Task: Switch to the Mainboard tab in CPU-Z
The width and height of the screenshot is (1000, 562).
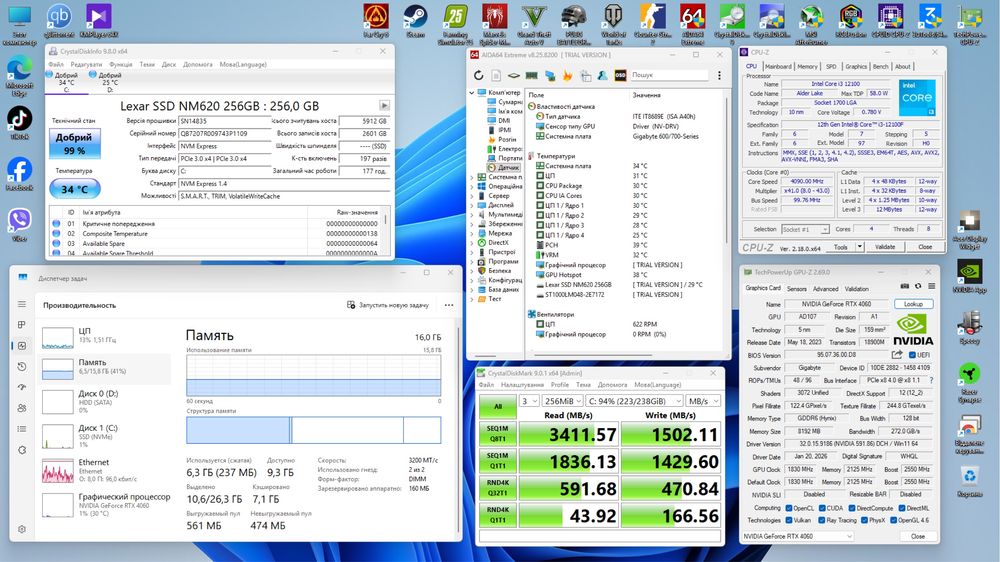Action: [x=778, y=66]
